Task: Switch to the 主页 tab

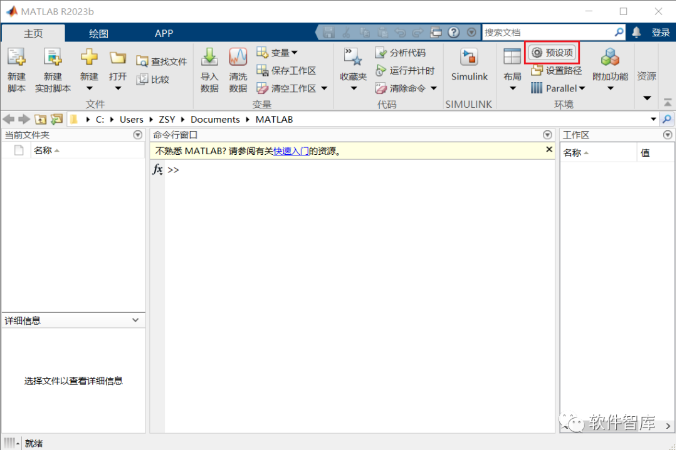Action: 33,33
